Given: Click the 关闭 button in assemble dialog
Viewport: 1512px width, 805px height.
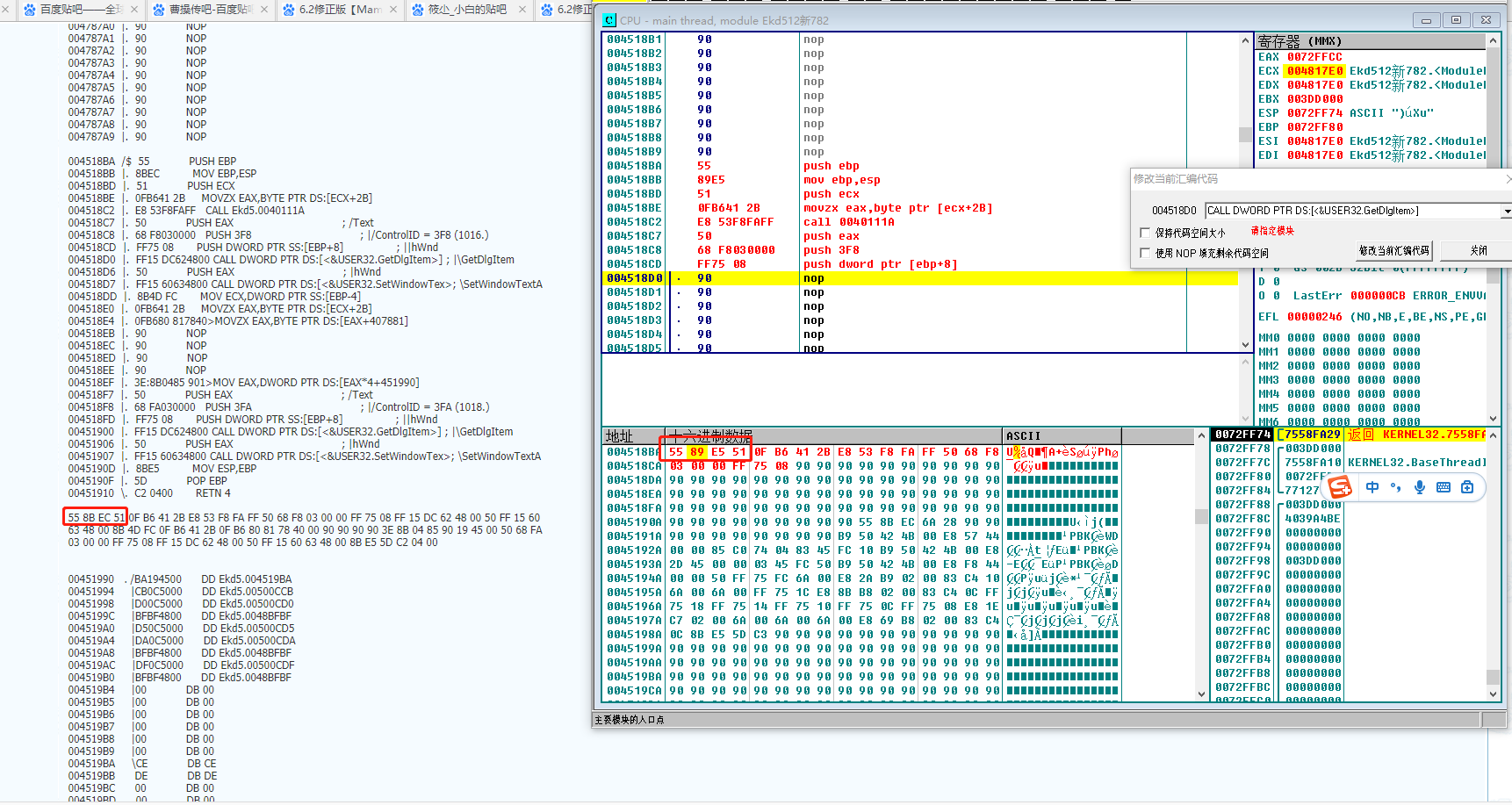Looking at the screenshot, I should click(1479, 250).
